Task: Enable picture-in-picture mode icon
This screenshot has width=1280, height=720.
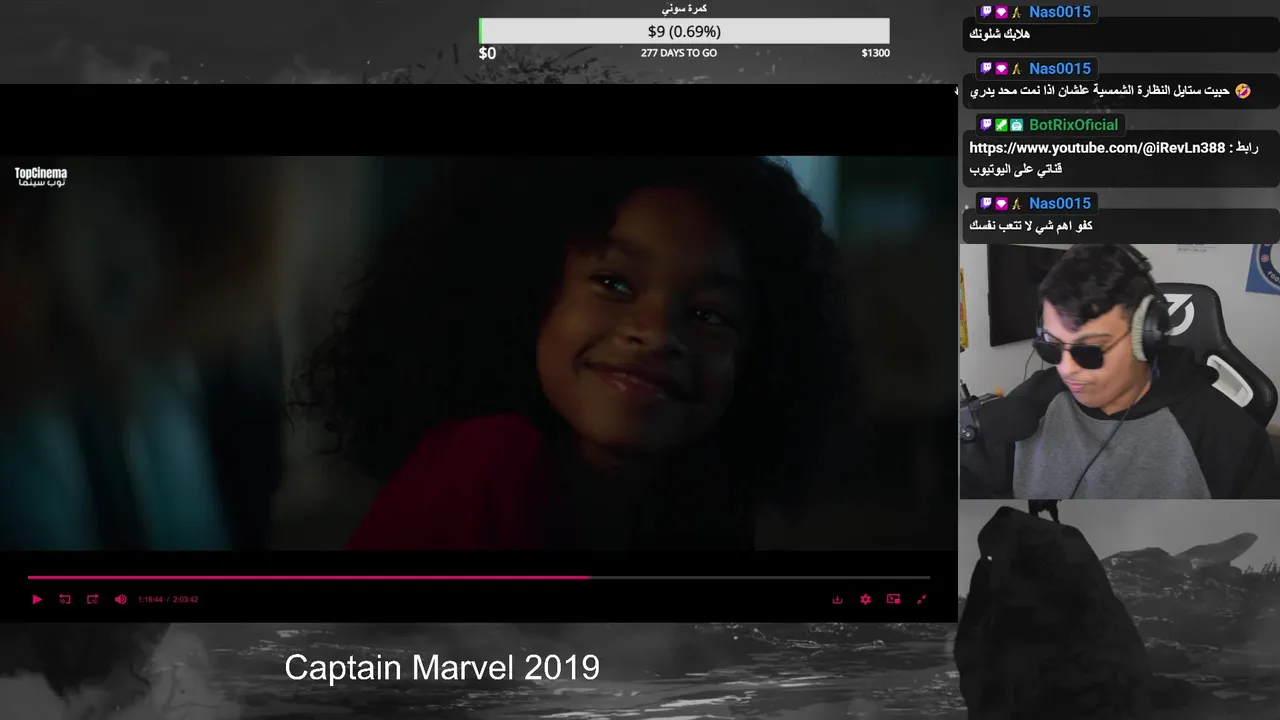Action: (x=893, y=599)
